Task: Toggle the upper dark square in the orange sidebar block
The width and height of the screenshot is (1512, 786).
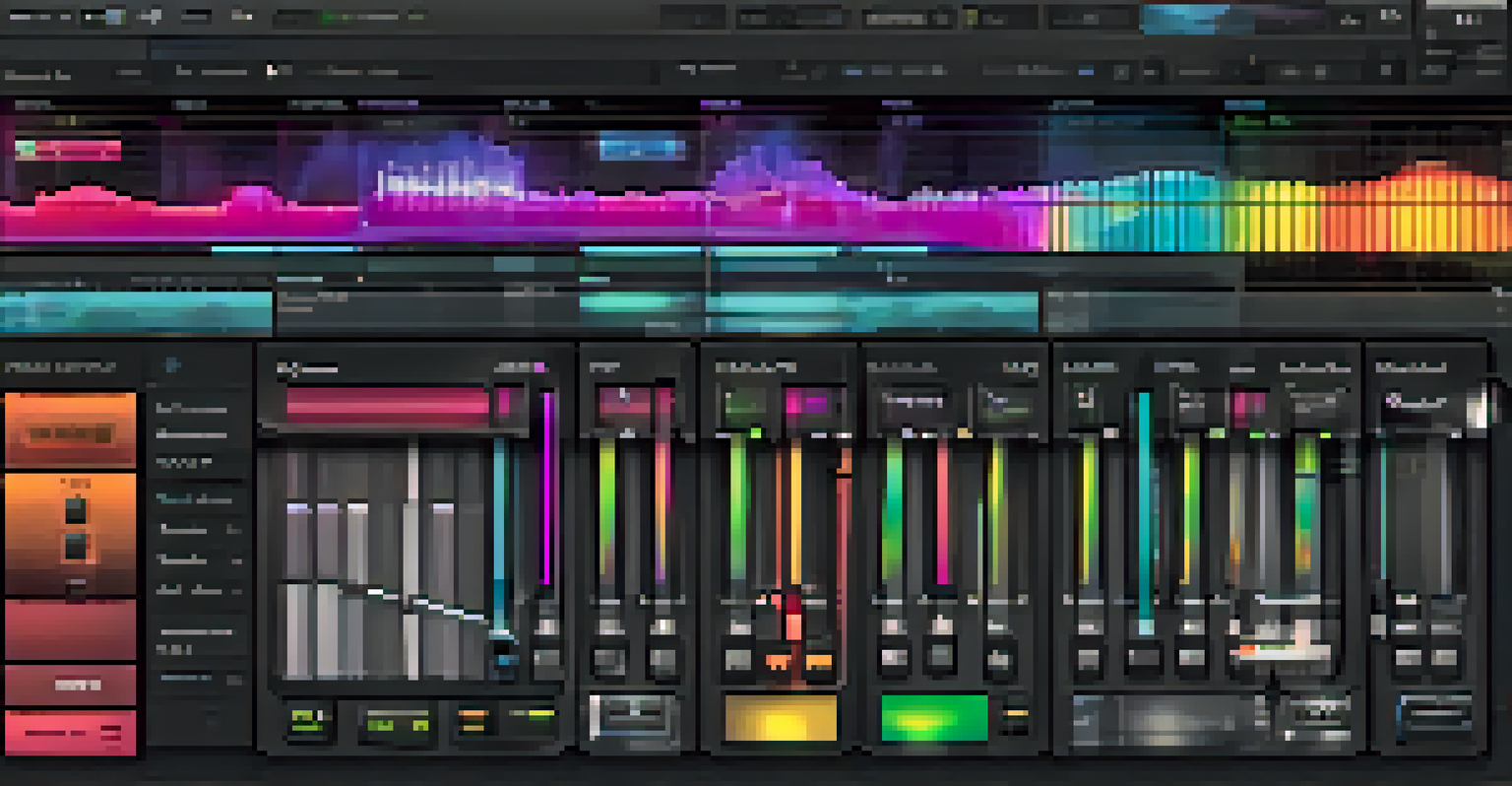Action: pyautogui.click(x=76, y=510)
